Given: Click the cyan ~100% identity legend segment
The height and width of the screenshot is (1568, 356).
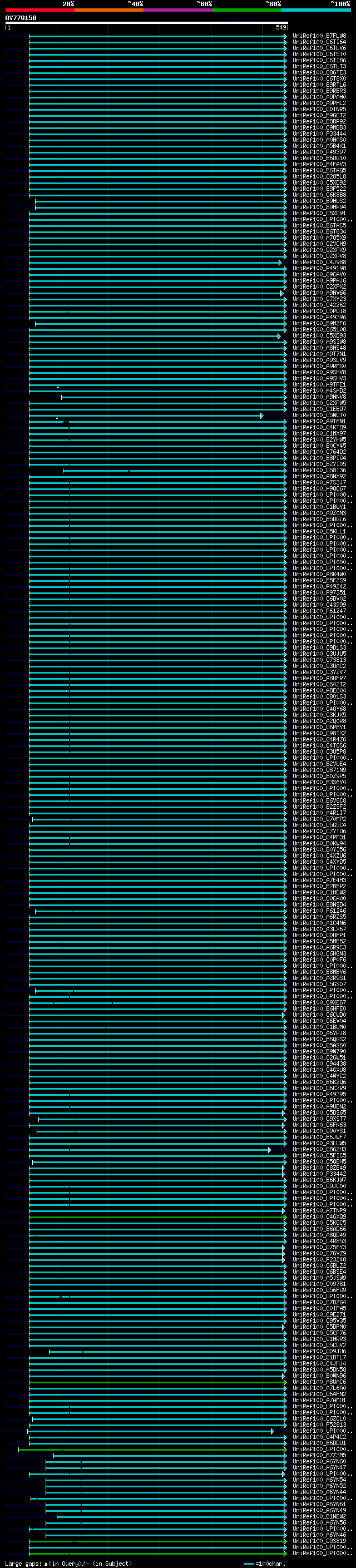Looking at the screenshot, I should (x=316, y=10).
